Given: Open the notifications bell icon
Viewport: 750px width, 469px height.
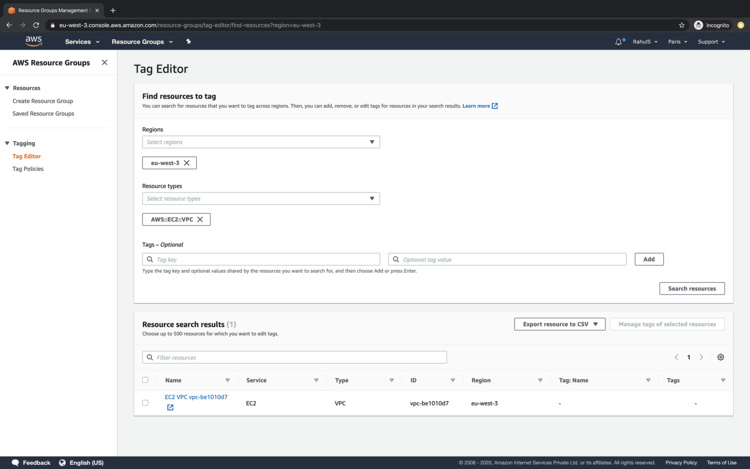Looking at the screenshot, I should pos(619,42).
